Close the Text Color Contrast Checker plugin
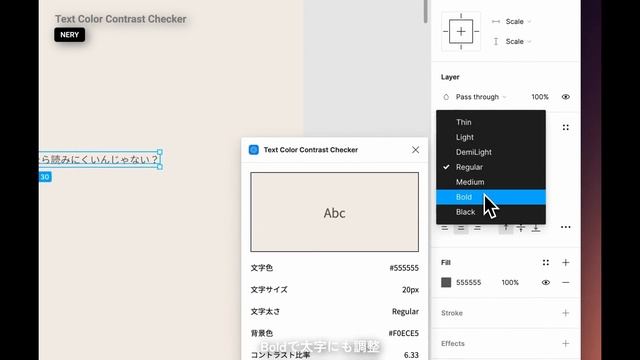This screenshot has height=360, width=640. [415, 150]
